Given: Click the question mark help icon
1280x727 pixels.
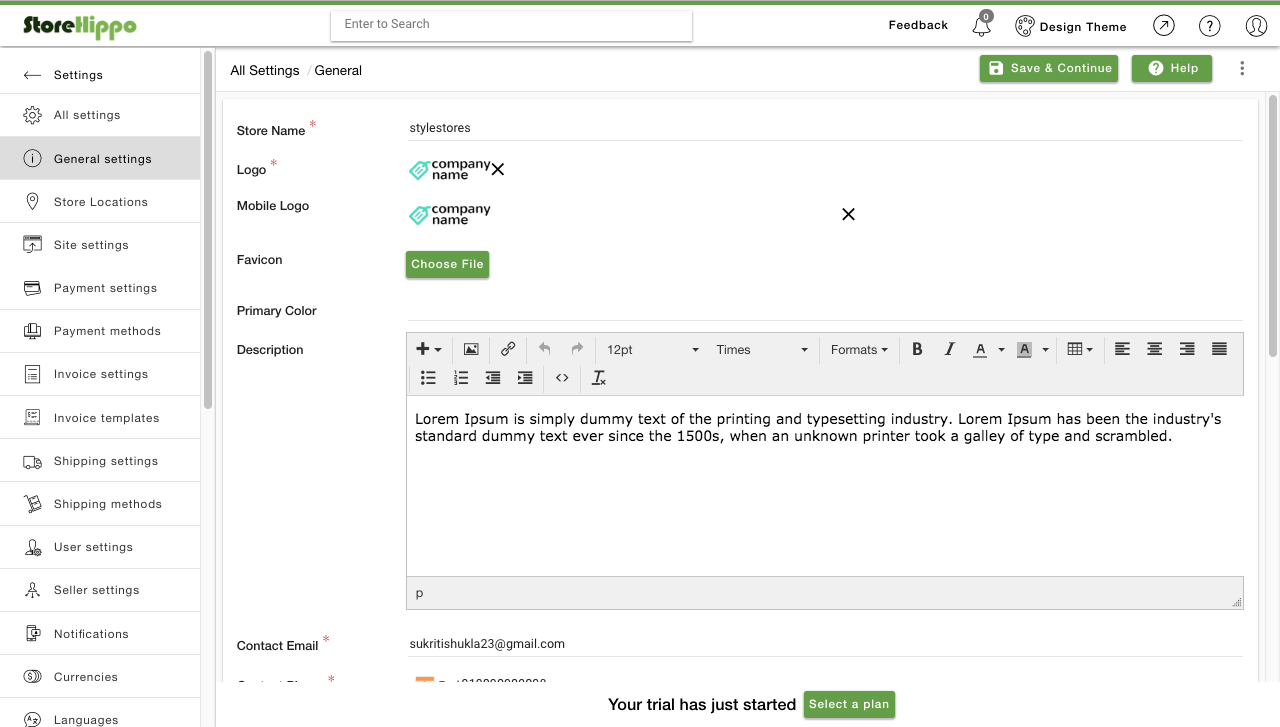Looking at the screenshot, I should pyautogui.click(x=1210, y=26).
